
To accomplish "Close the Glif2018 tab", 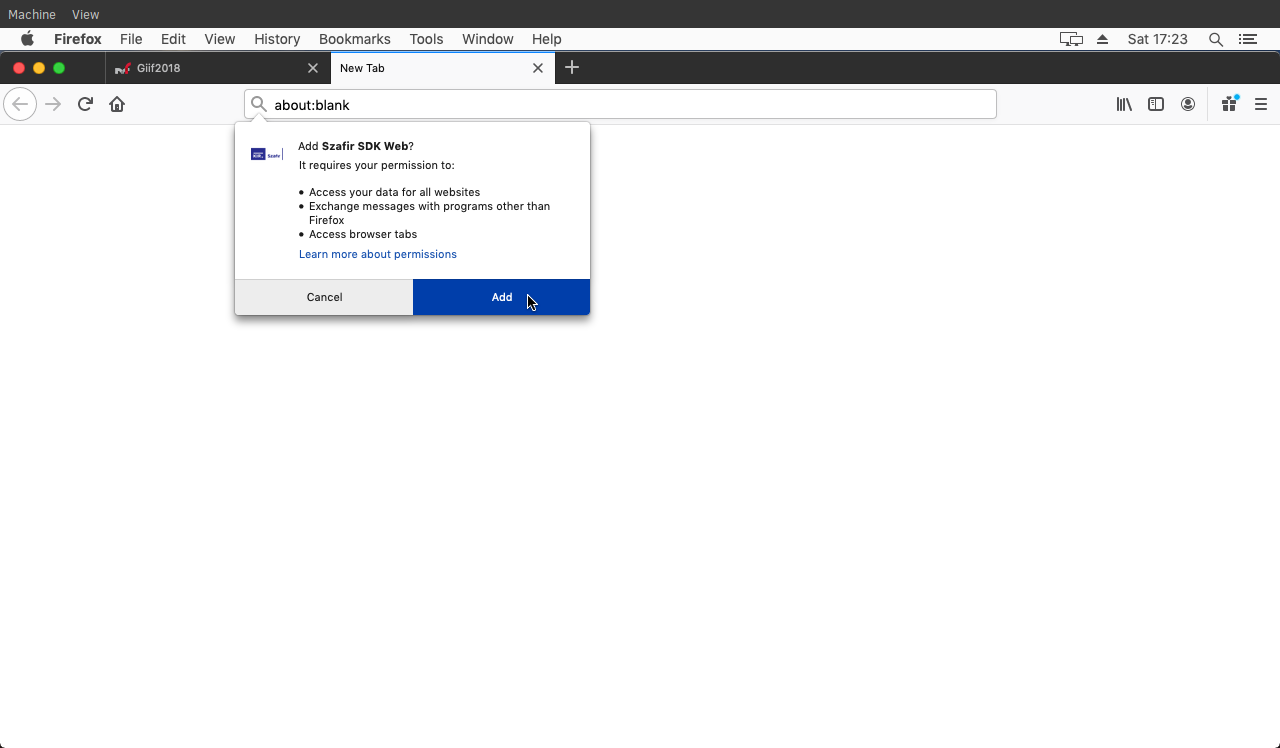I will [x=313, y=68].
